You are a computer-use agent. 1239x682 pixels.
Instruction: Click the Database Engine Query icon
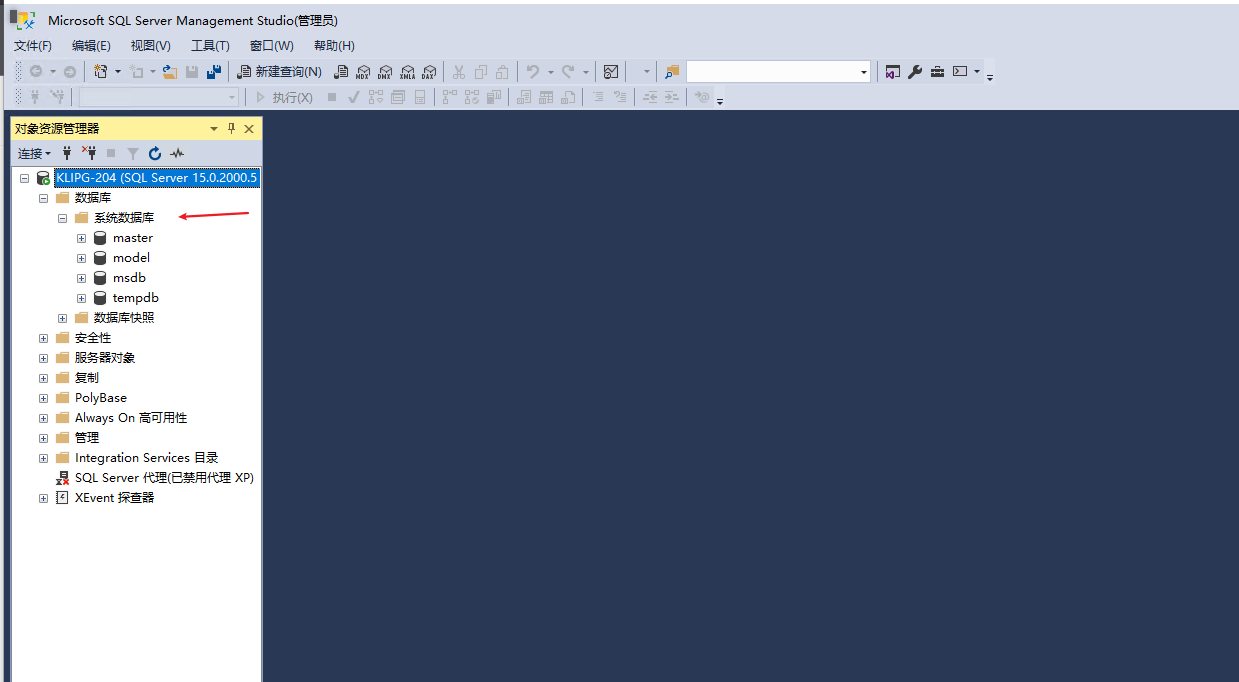[x=341, y=72]
